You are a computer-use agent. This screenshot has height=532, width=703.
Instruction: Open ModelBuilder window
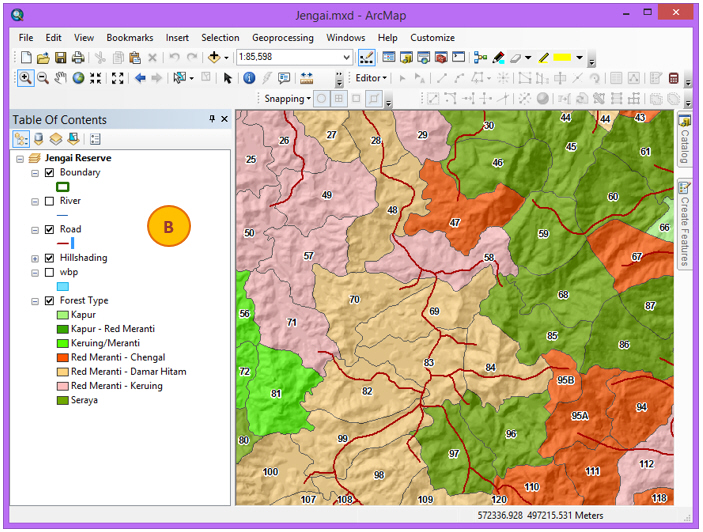click(x=480, y=57)
